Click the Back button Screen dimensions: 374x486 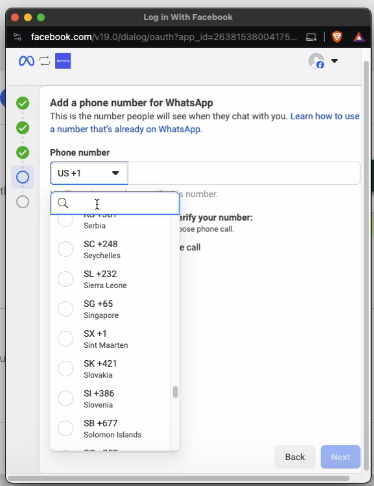pyautogui.click(x=295, y=457)
